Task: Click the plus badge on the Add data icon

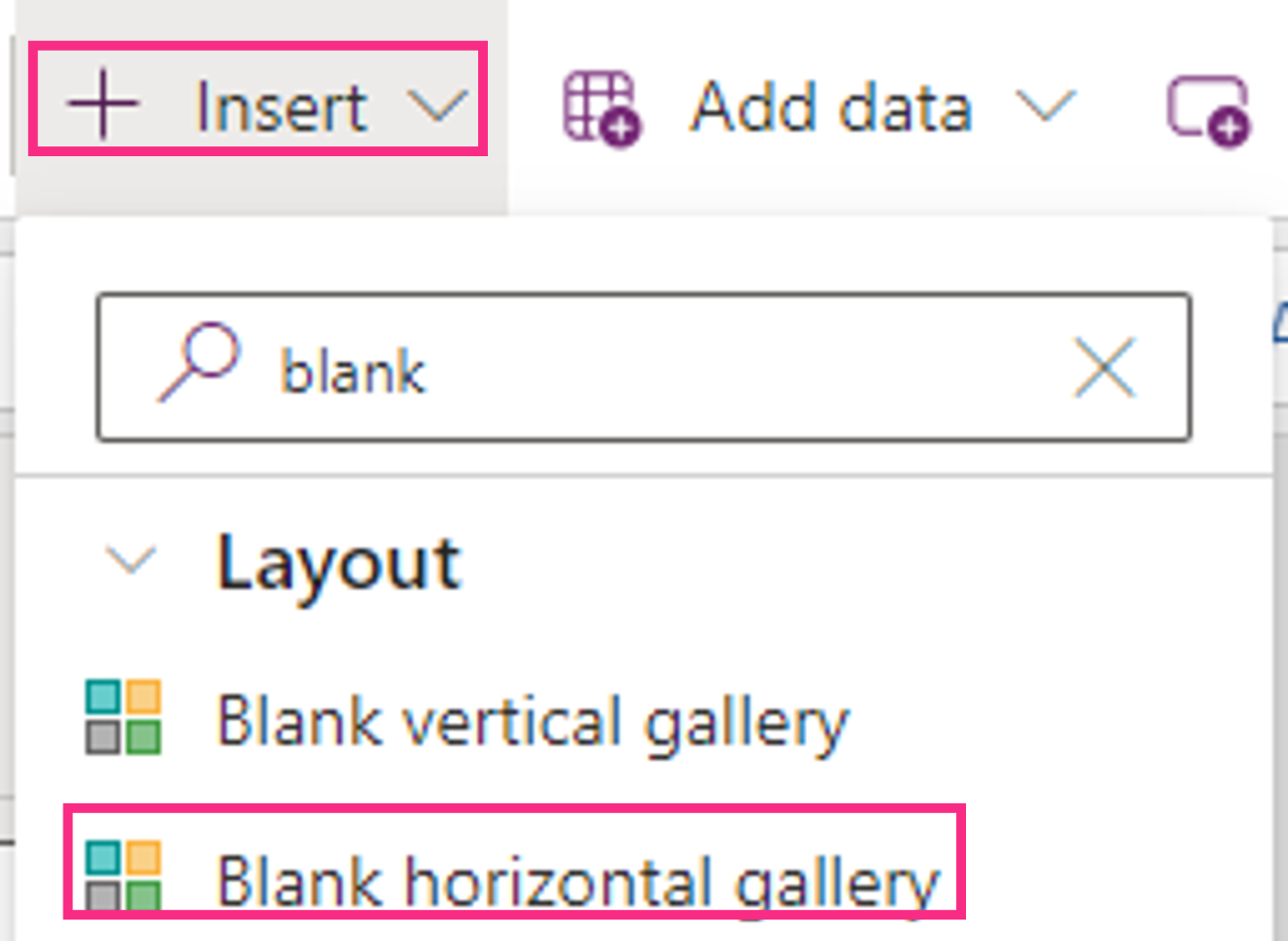Action: coord(622,127)
